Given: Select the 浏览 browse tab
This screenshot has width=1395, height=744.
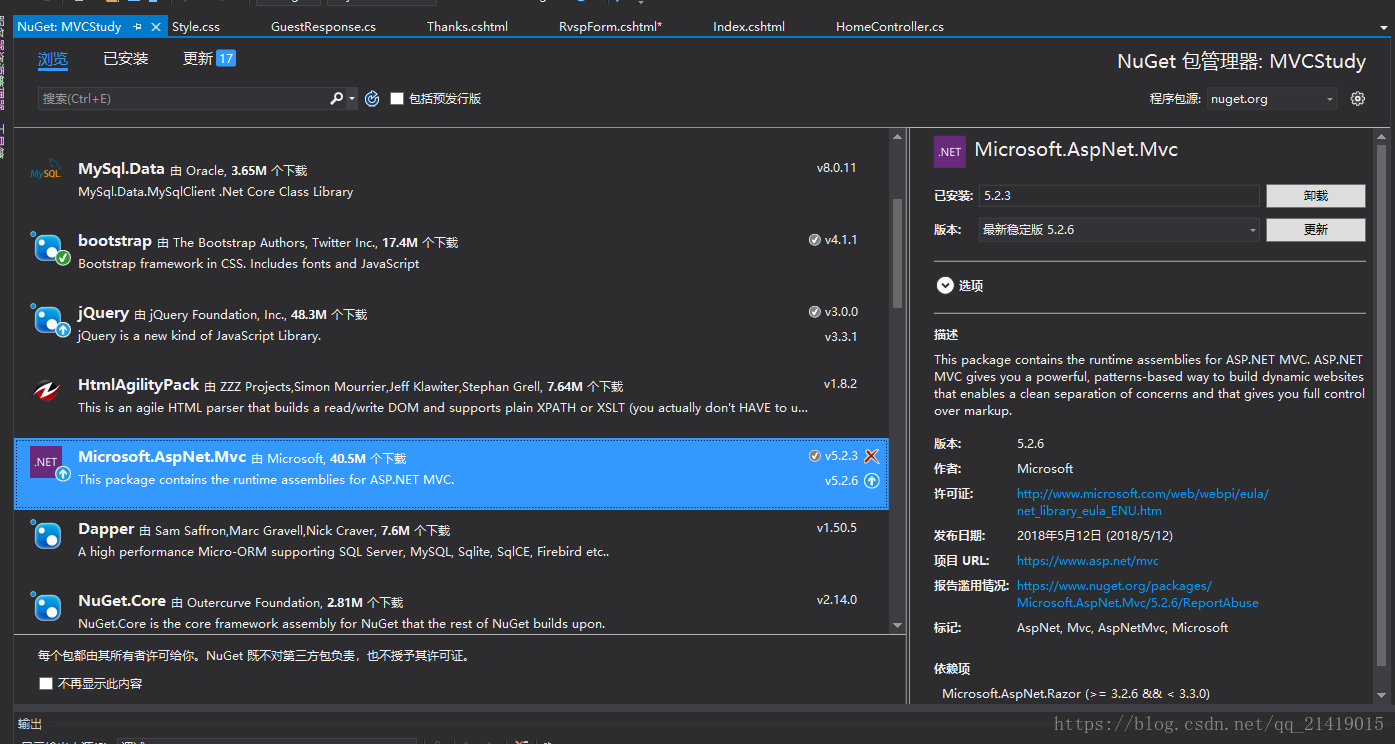Looking at the screenshot, I should click(53, 59).
